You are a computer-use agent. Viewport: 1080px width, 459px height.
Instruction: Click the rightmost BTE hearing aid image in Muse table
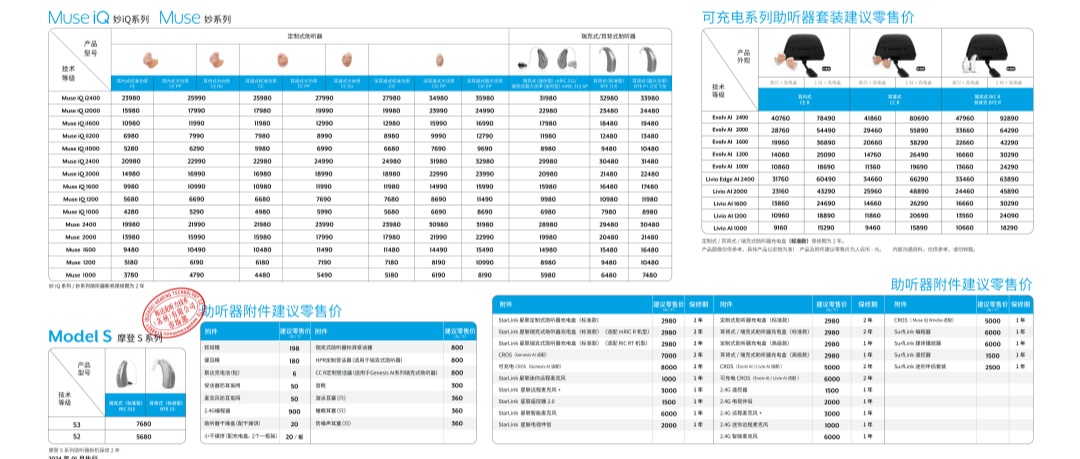[649, 58]
